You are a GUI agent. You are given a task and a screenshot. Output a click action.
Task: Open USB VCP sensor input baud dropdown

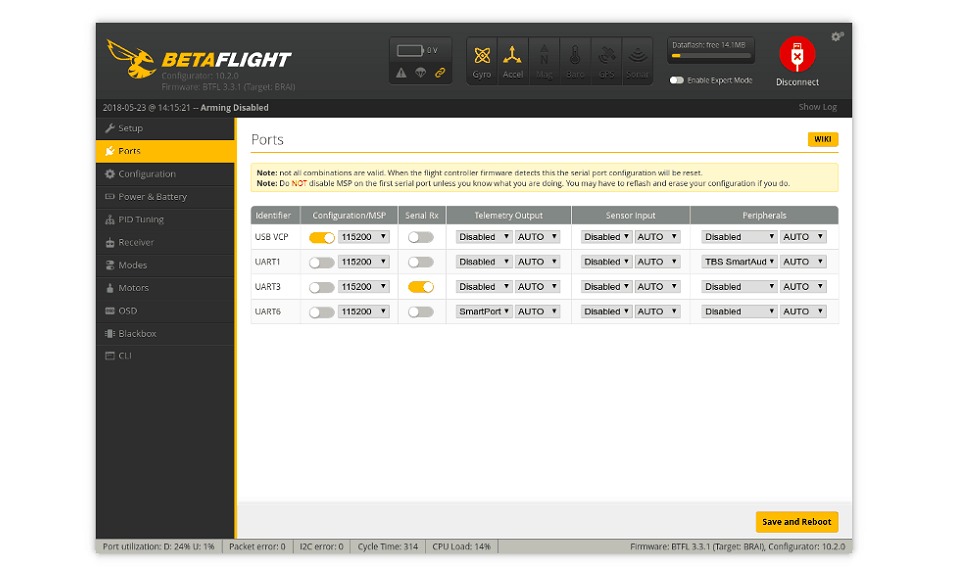coord(657,237)
